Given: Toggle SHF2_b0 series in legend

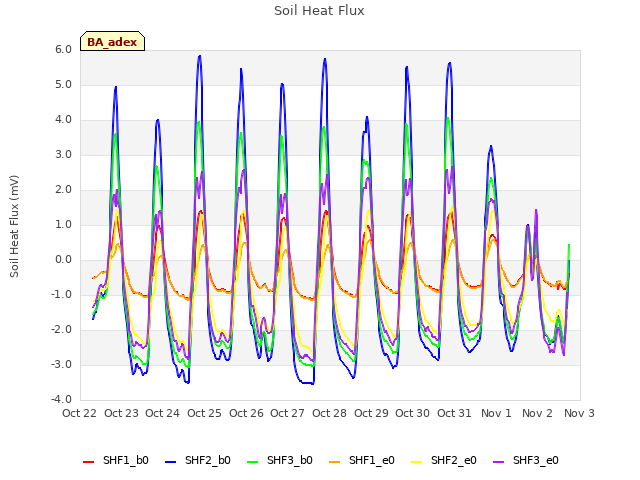Looking at the screenshot, I should pyautogui.click(x=198, y=460).
